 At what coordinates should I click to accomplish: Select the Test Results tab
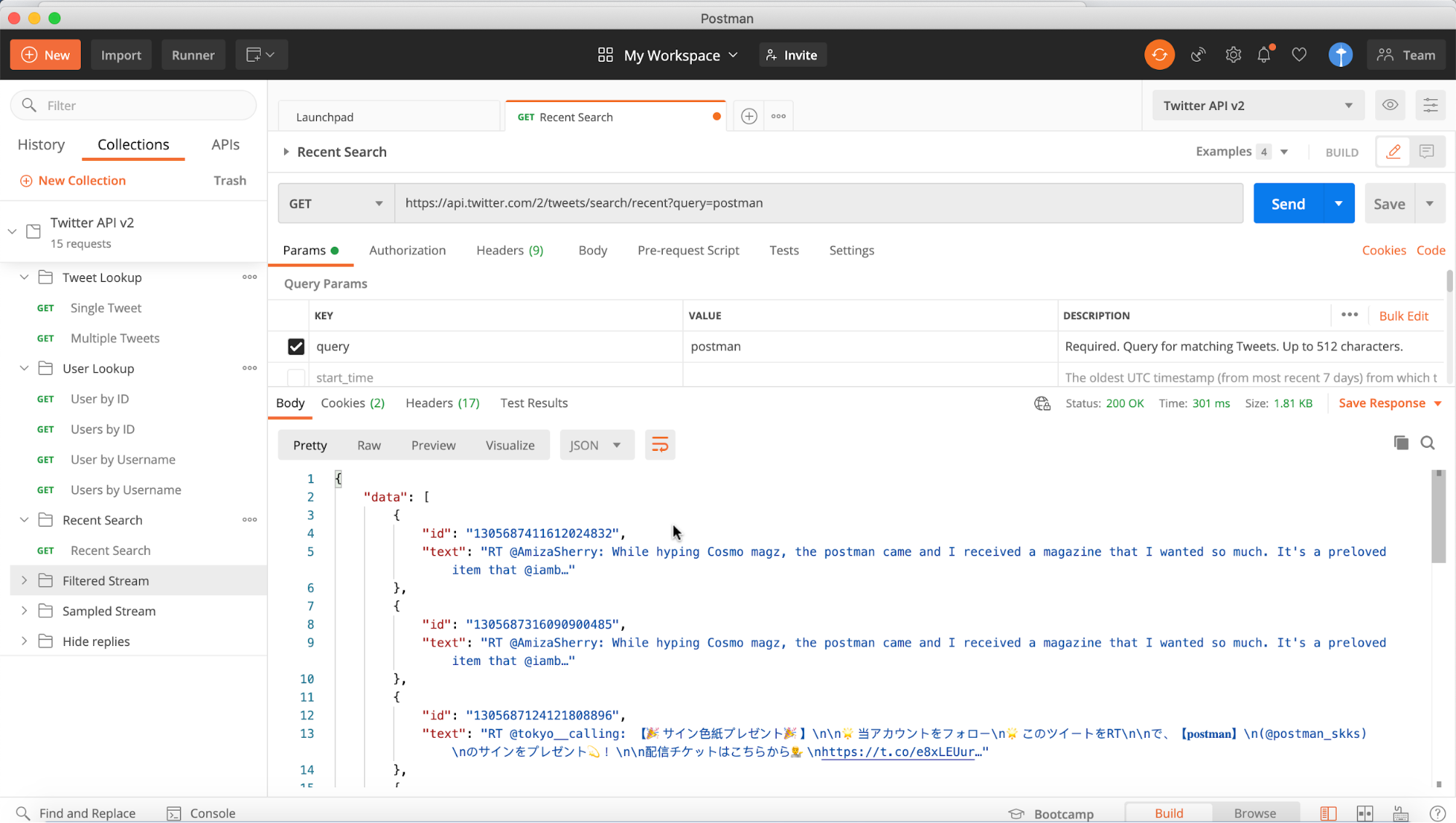(534, 402)
